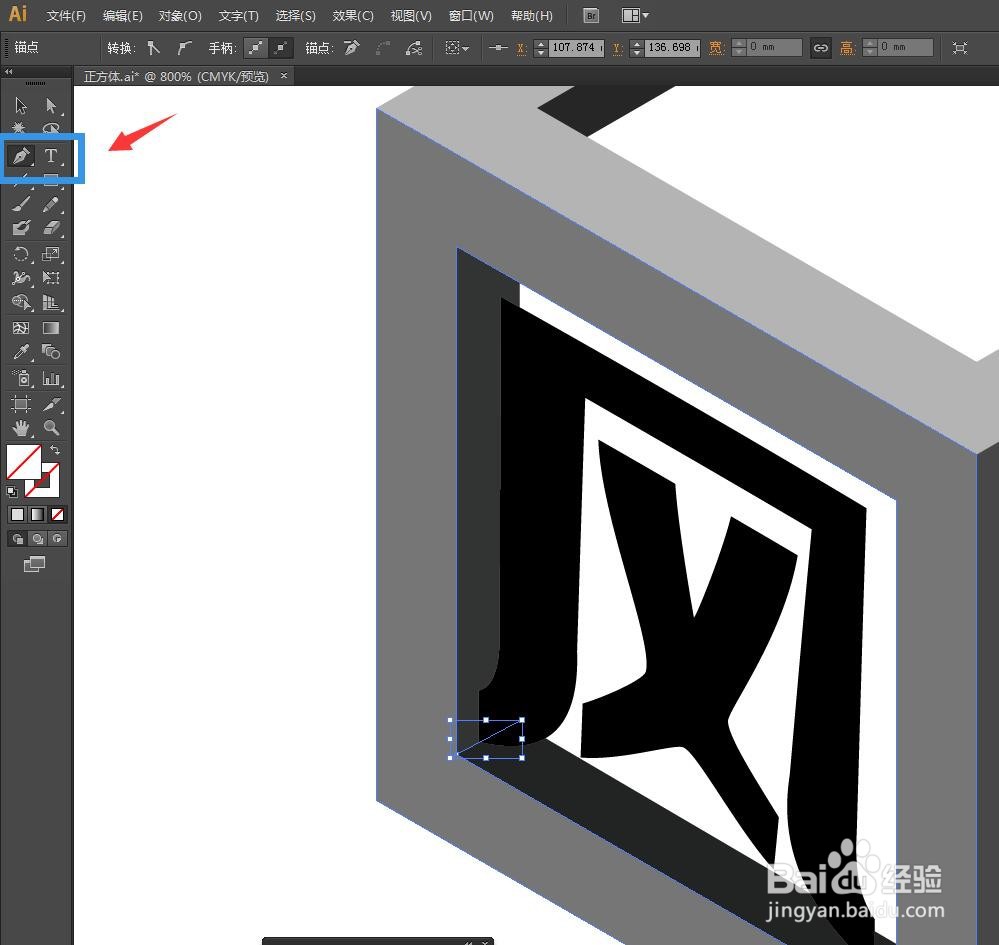This screenshot has width=999, height=945.
Task: Open the 窗口 menu
Action: (470, 15)
